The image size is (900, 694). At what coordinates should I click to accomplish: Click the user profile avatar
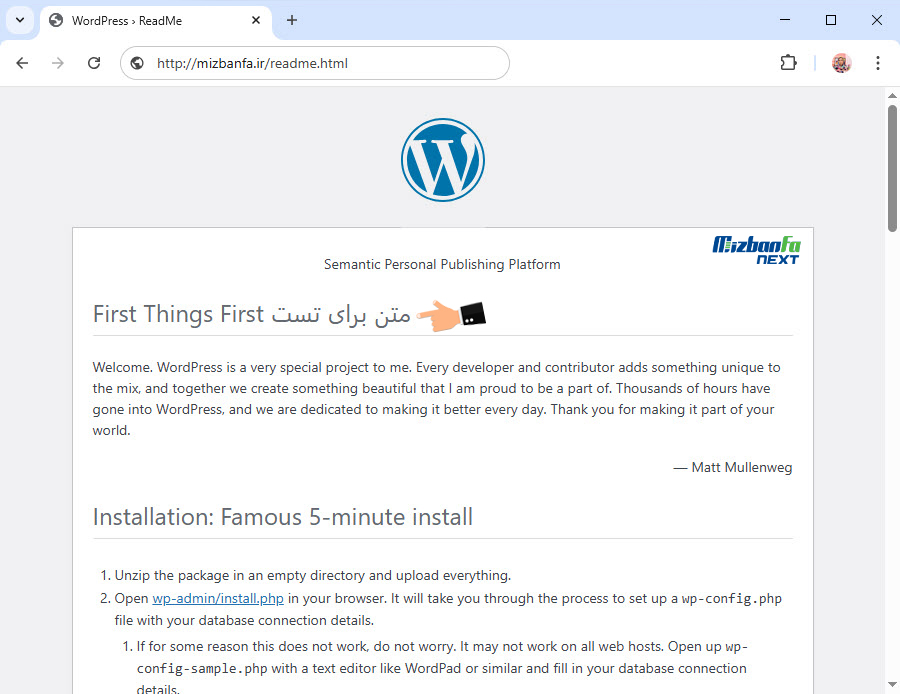click(x=841, y=63)
